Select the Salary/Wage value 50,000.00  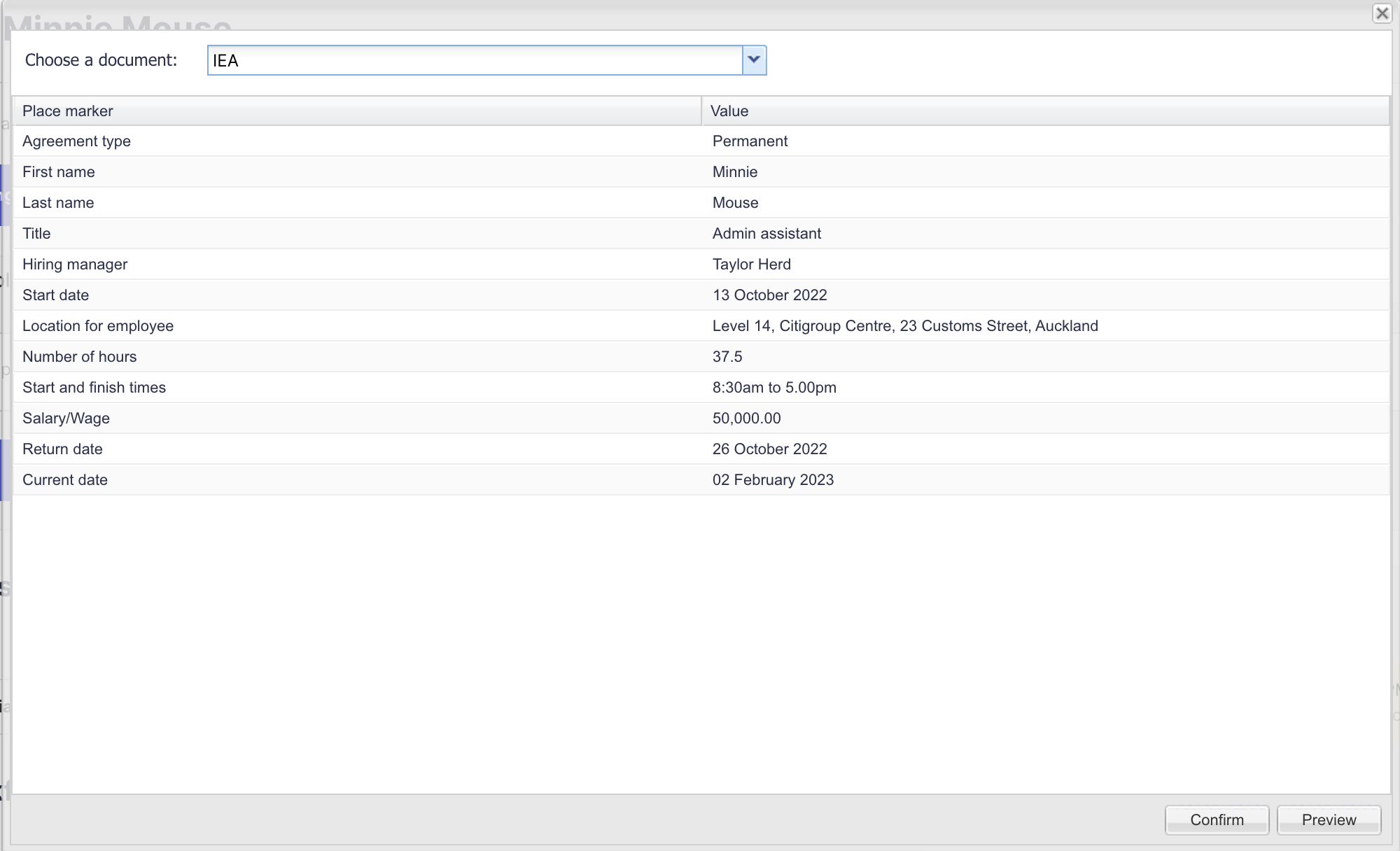pos(746,419)
